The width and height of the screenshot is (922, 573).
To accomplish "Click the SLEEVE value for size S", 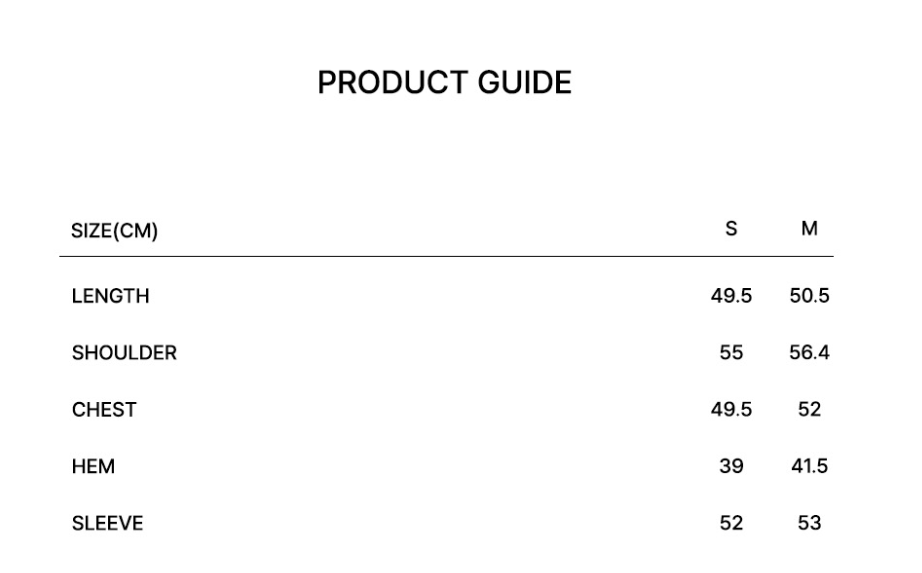I will point(731,524).
